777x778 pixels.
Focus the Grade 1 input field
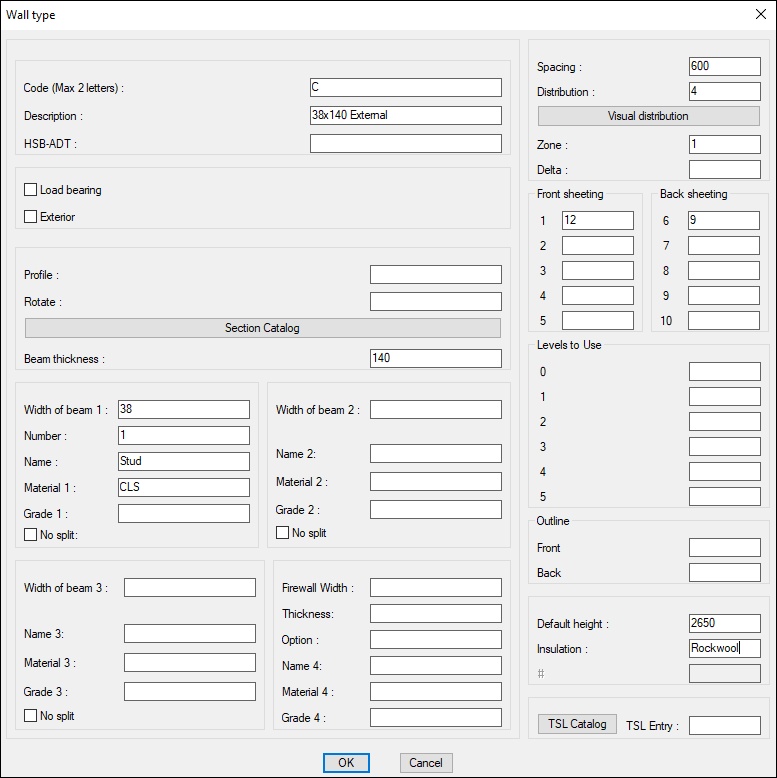pos(184,513)
